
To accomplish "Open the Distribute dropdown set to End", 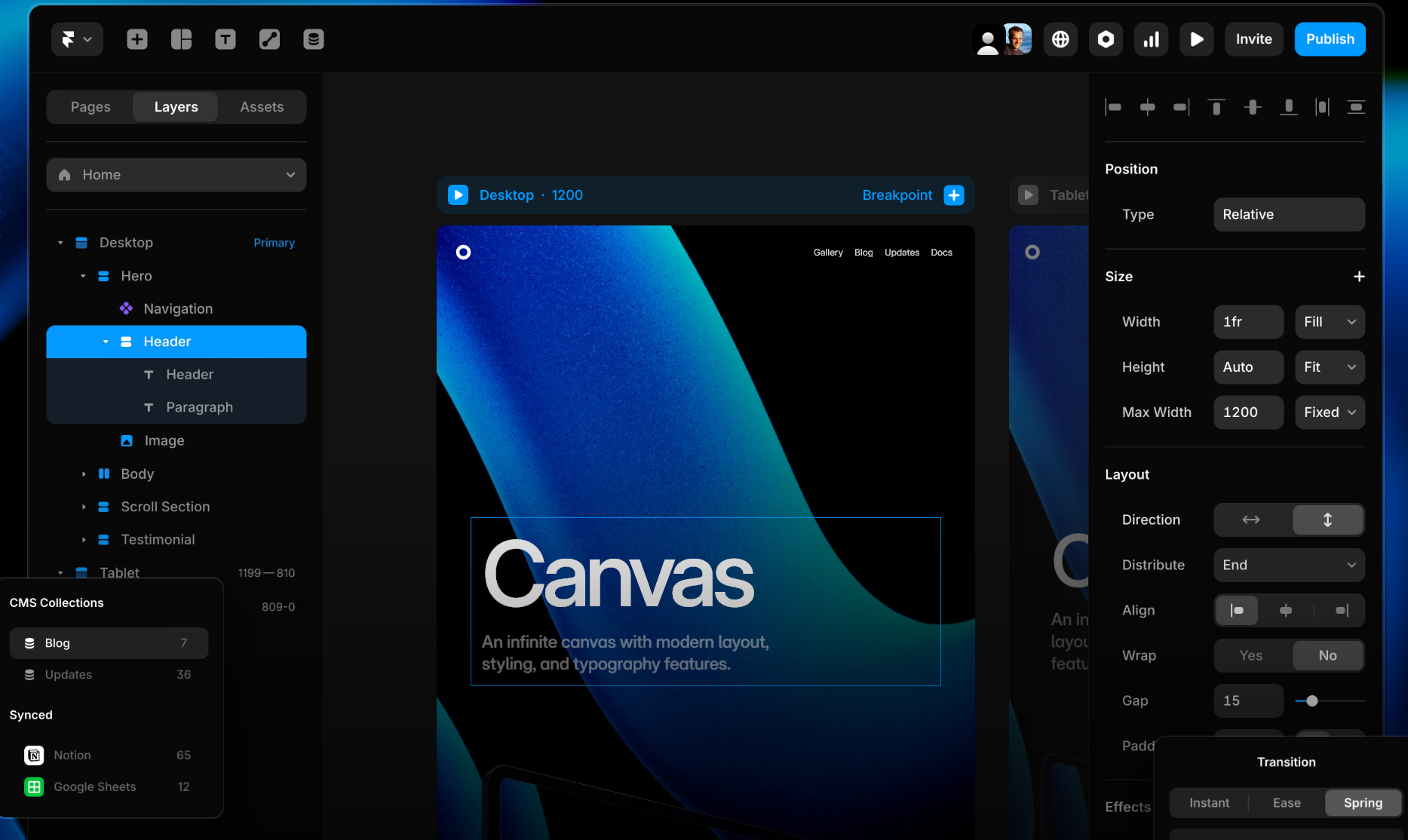I will (x=1288, y=565).
